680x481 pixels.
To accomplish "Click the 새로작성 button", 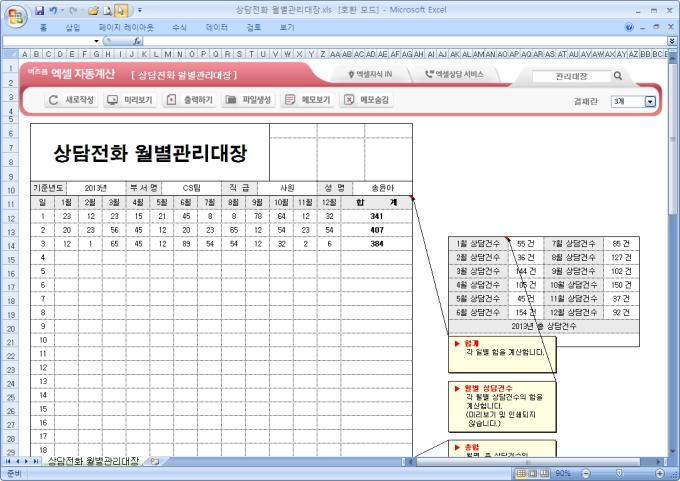I will pos(71,100).
